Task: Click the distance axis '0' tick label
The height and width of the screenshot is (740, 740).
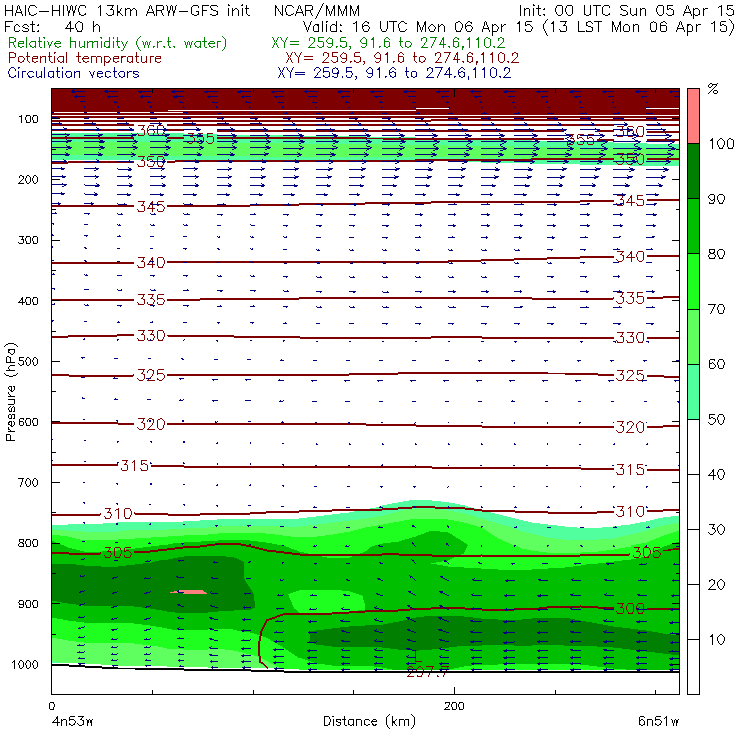Action: coord(51,706)
